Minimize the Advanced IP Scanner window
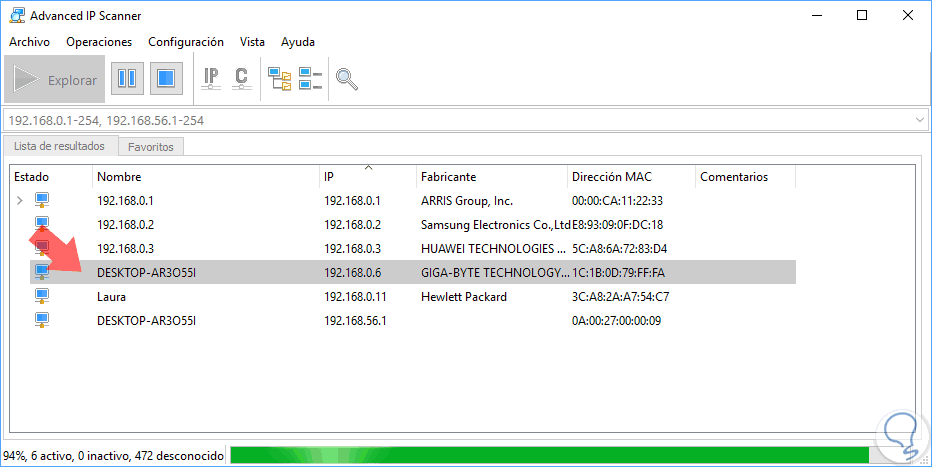Viewport: 932px width, 467px height. point(816,15)
